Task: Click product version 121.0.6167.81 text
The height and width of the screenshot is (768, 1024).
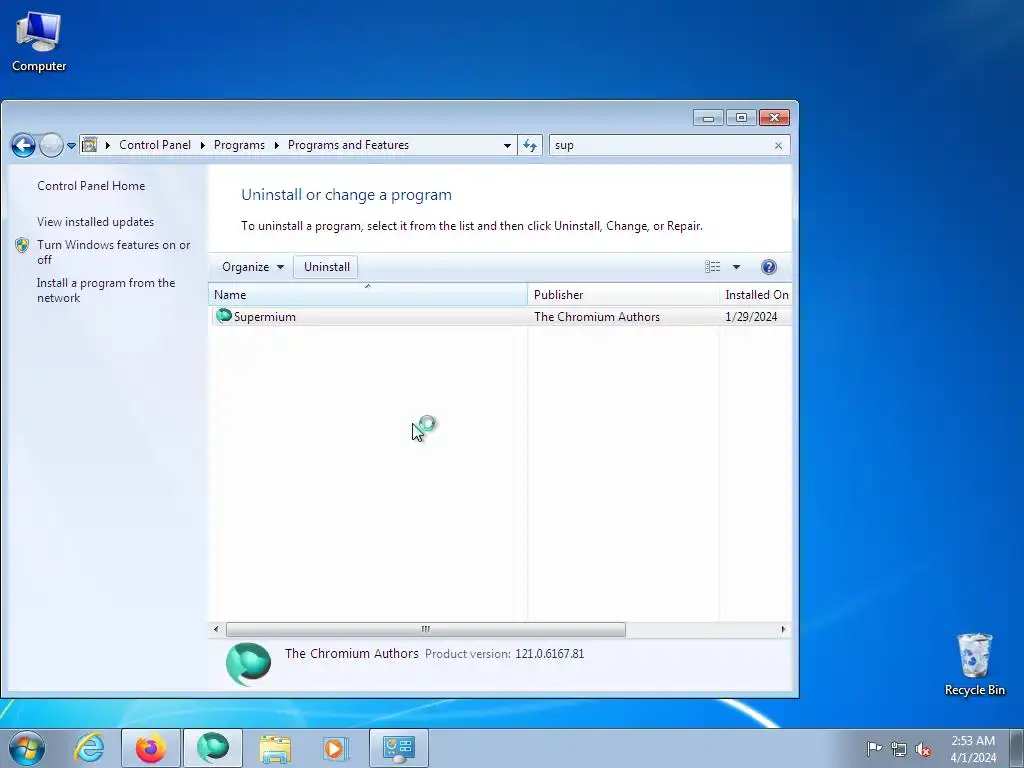Action: (549, 654)
